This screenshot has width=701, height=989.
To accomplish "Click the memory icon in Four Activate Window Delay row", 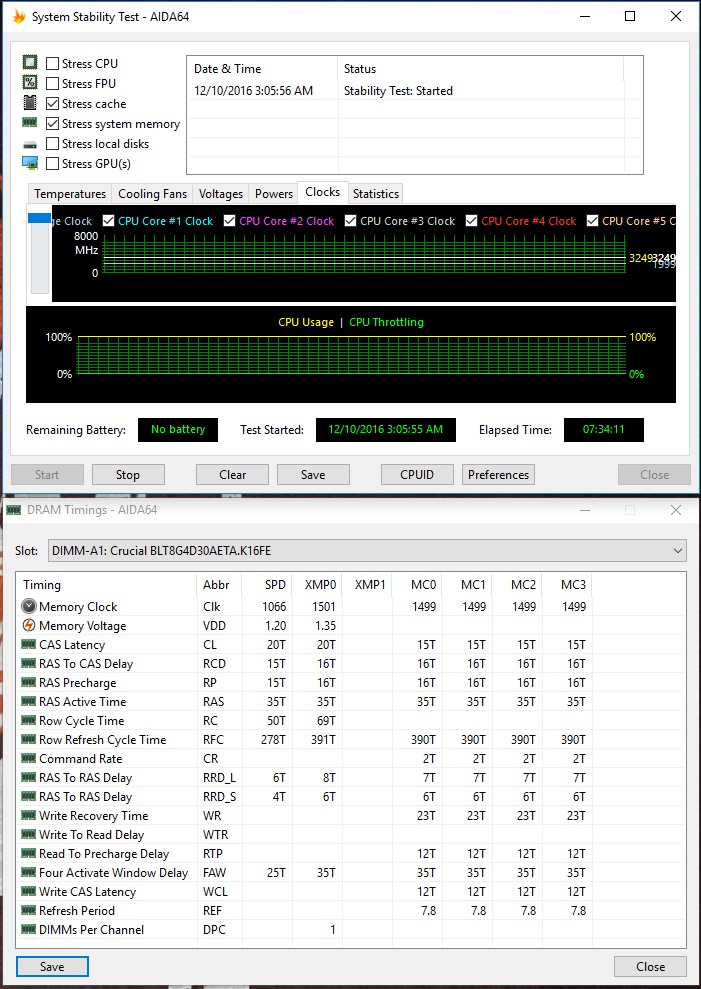I will pos(28,872).
